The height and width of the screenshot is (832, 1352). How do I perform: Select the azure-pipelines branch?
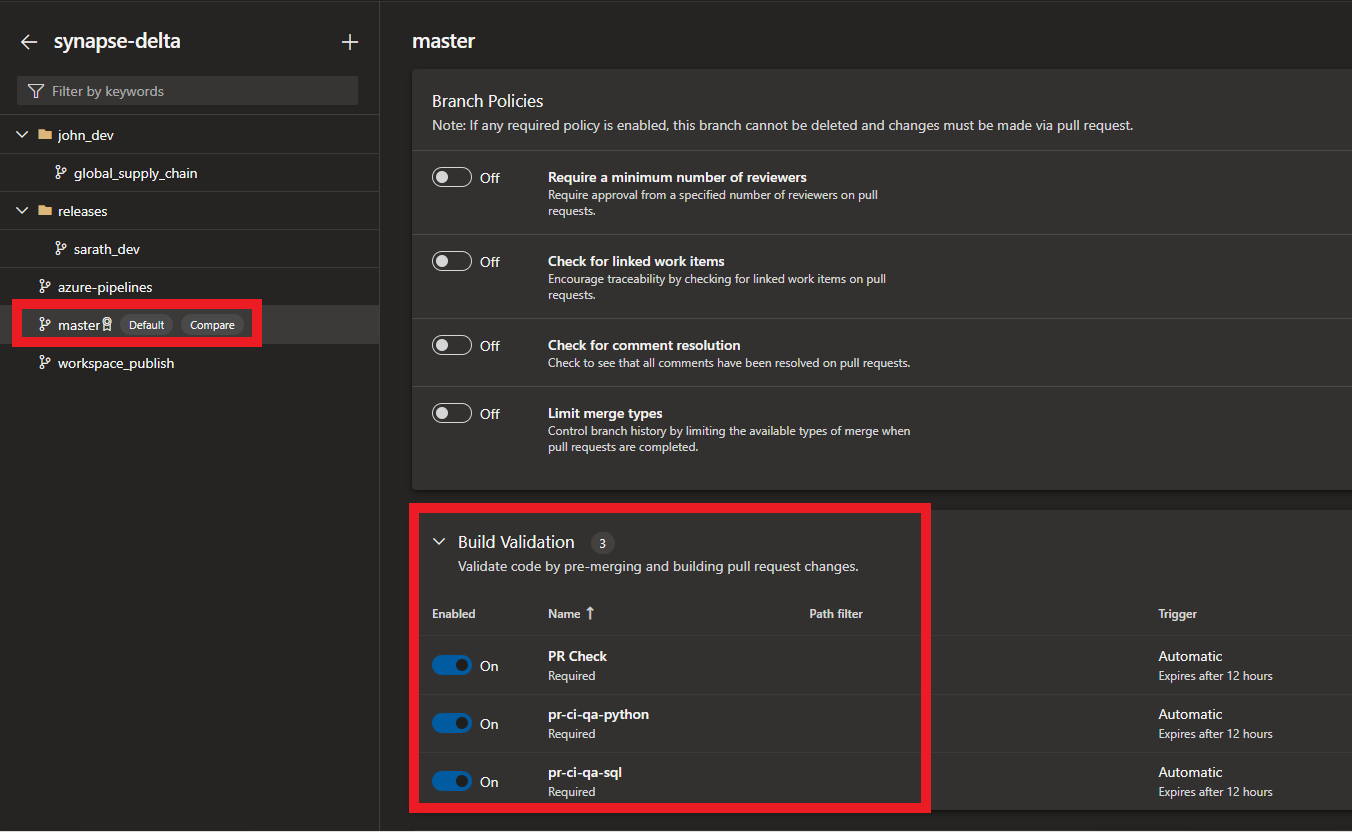(x=105, y=287)
